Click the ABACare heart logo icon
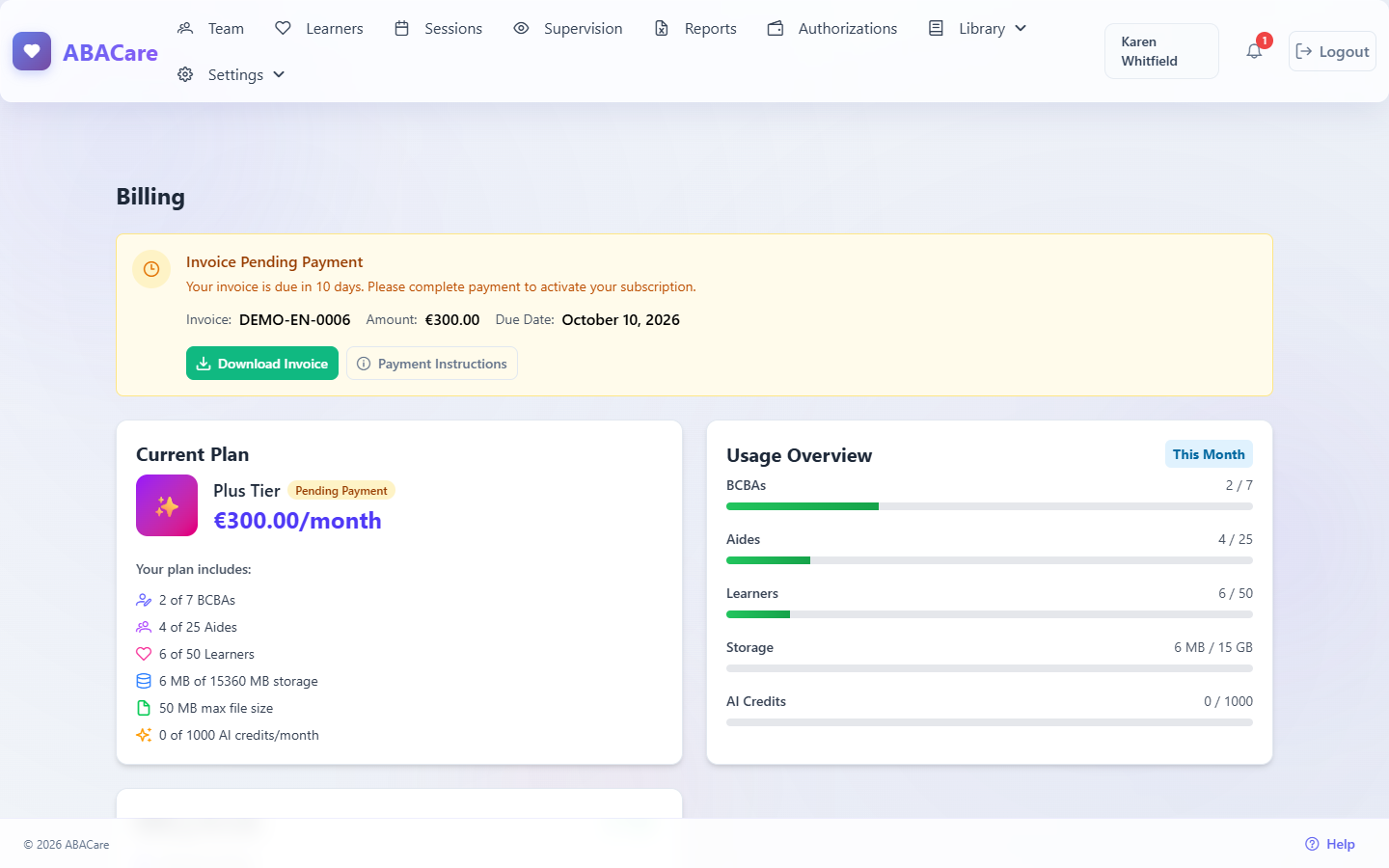This screenshot has height=868, width=1389. pos(32,52)
